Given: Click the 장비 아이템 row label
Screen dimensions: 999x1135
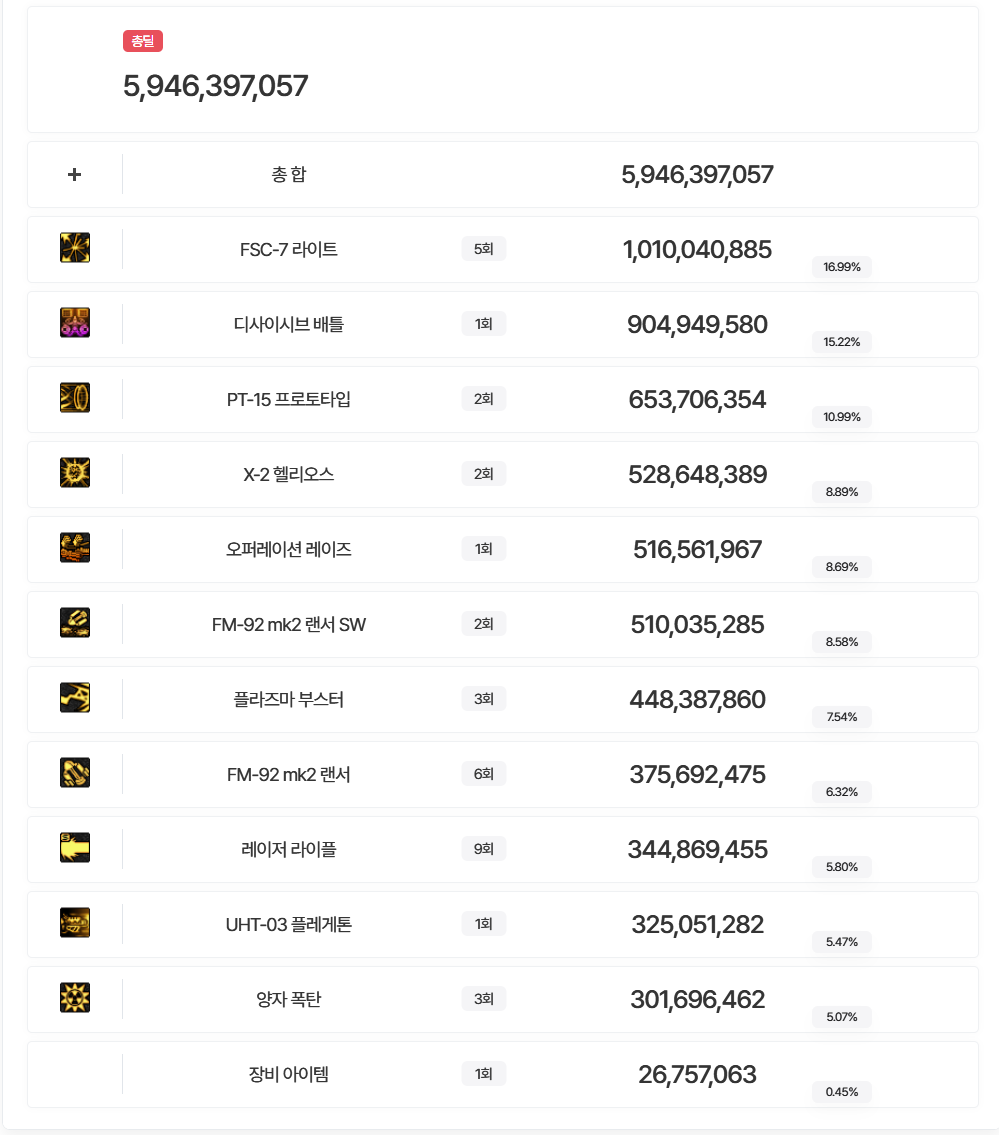Looking at the screenshot, I should [289, 1075].
